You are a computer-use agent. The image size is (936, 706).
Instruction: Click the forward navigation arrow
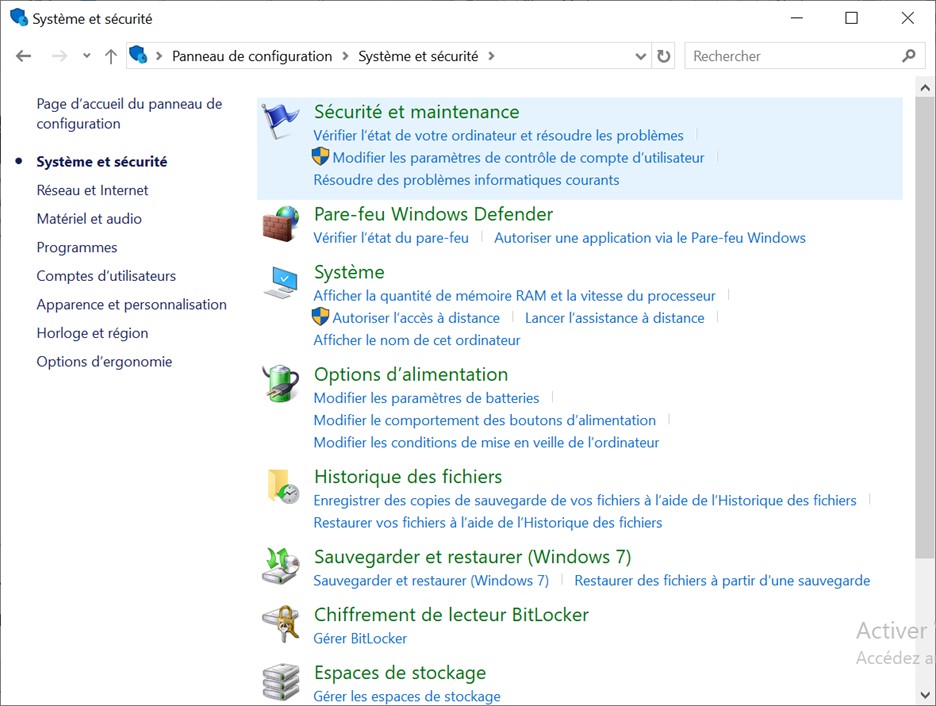[59, 56]
